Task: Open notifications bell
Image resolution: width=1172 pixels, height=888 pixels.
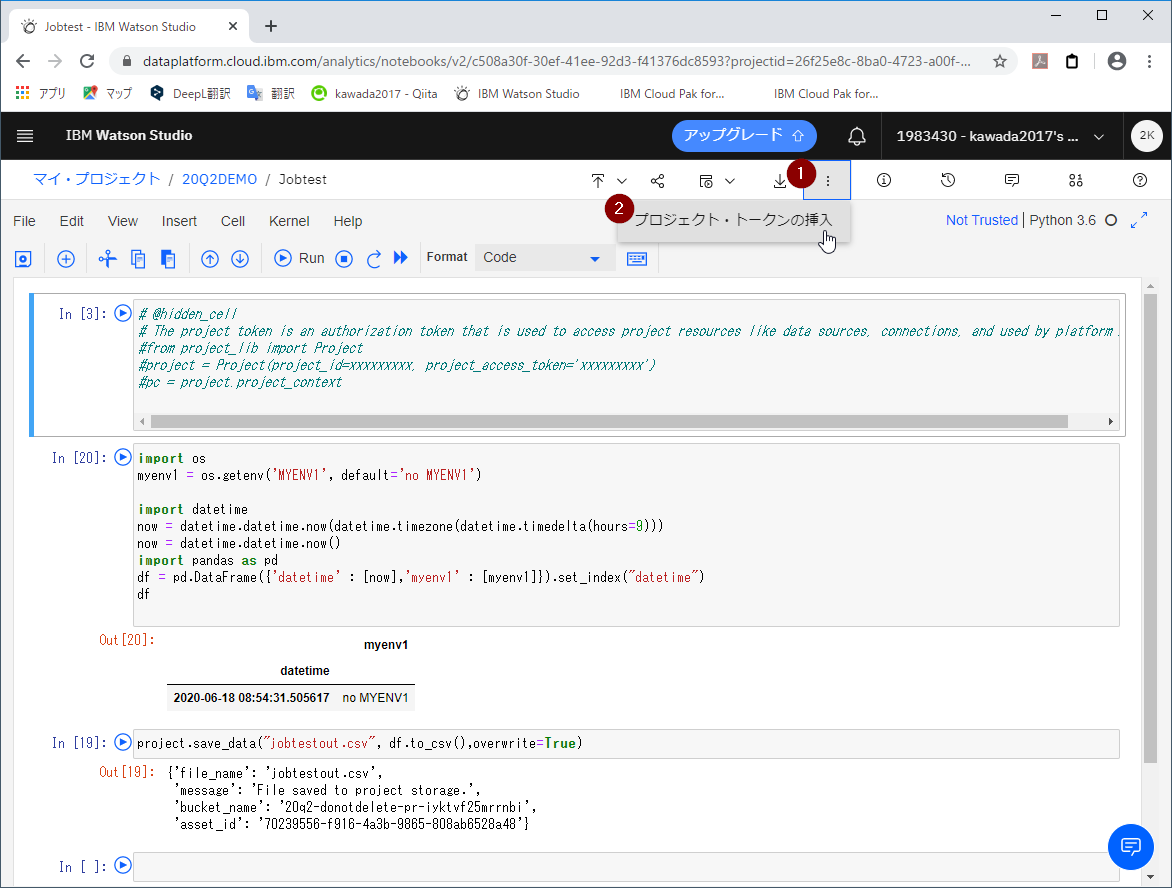Action: [x=857, y=136]
